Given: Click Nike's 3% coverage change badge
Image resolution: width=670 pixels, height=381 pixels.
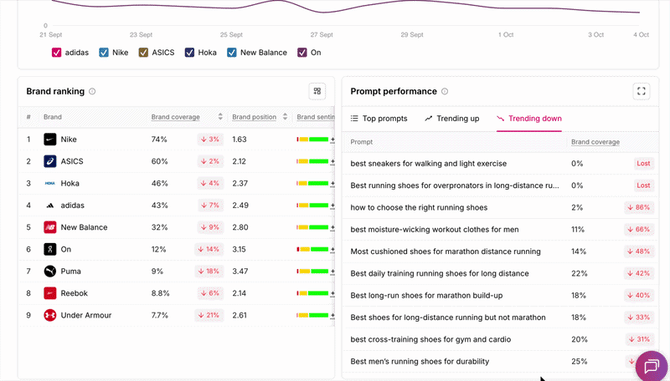Looking at the screenshot, I should 210,139.
